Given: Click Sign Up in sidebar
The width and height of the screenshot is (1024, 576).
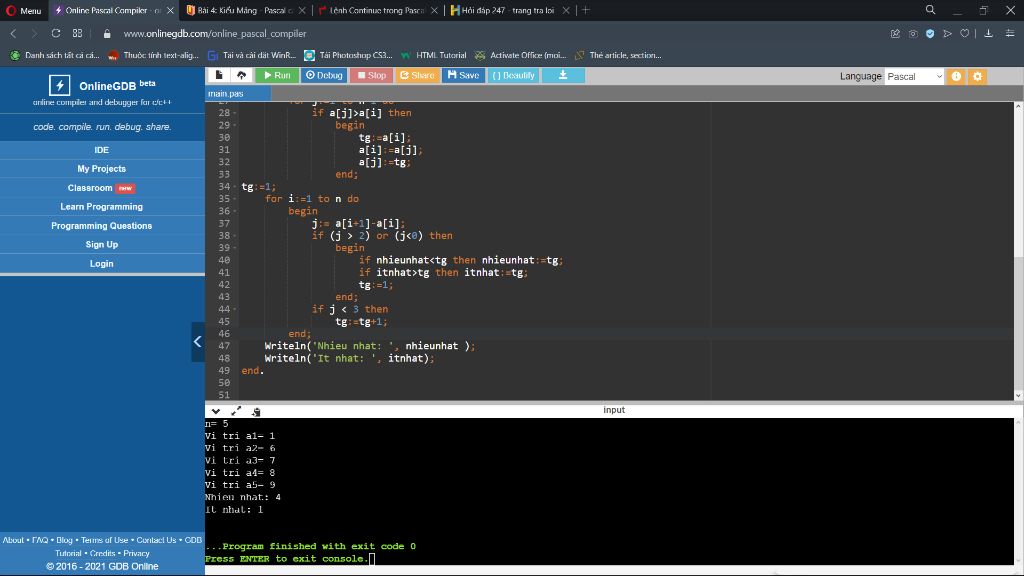Looking at the screenshot, I should pos(101,244).
